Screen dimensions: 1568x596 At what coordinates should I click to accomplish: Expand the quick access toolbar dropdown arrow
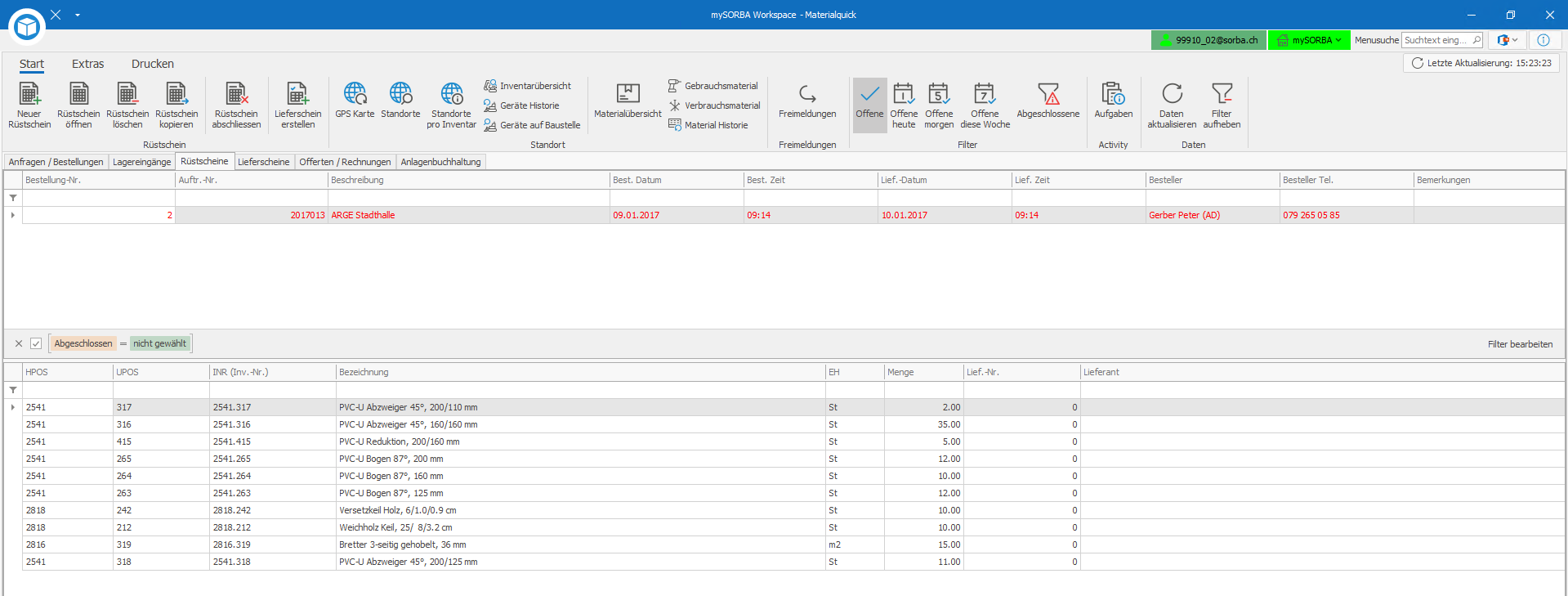tap(78, 15)
